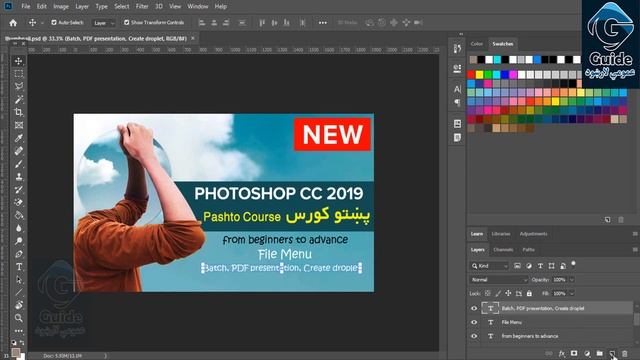The width and height of the screenshot is (640, 360).
Task: Toggle lock transparent pixels
Action: tap(488, 293)
